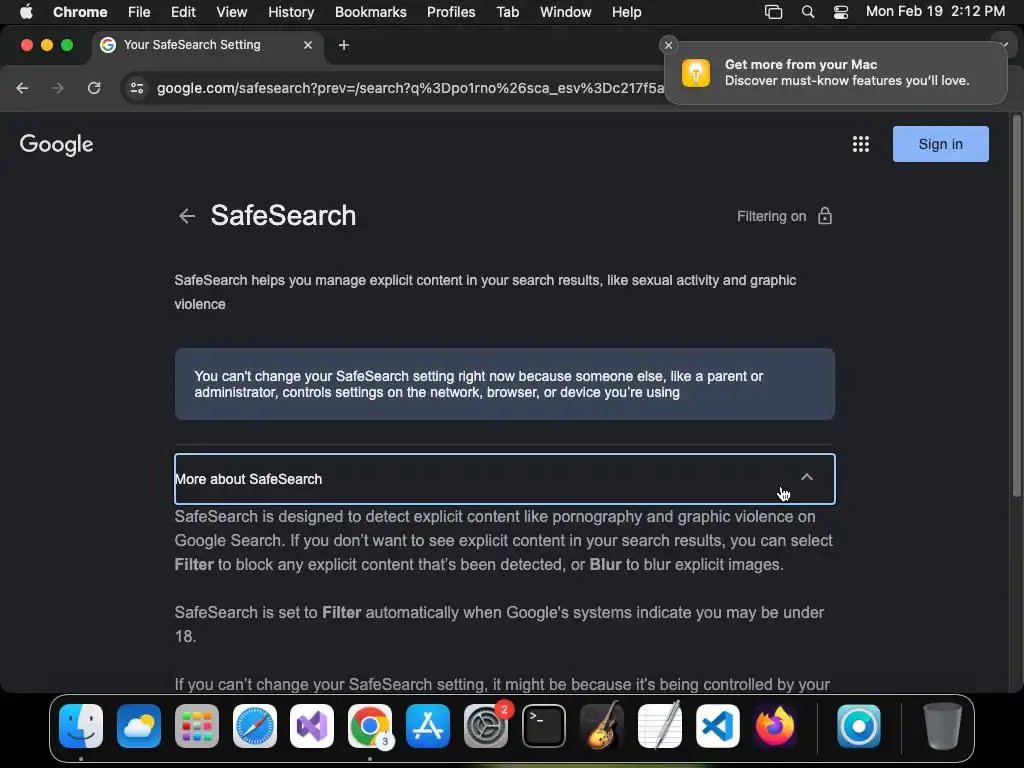The image size is (1024, 768).
Task: Open Terminal from the dock
Action: click(x=543, y=726)
